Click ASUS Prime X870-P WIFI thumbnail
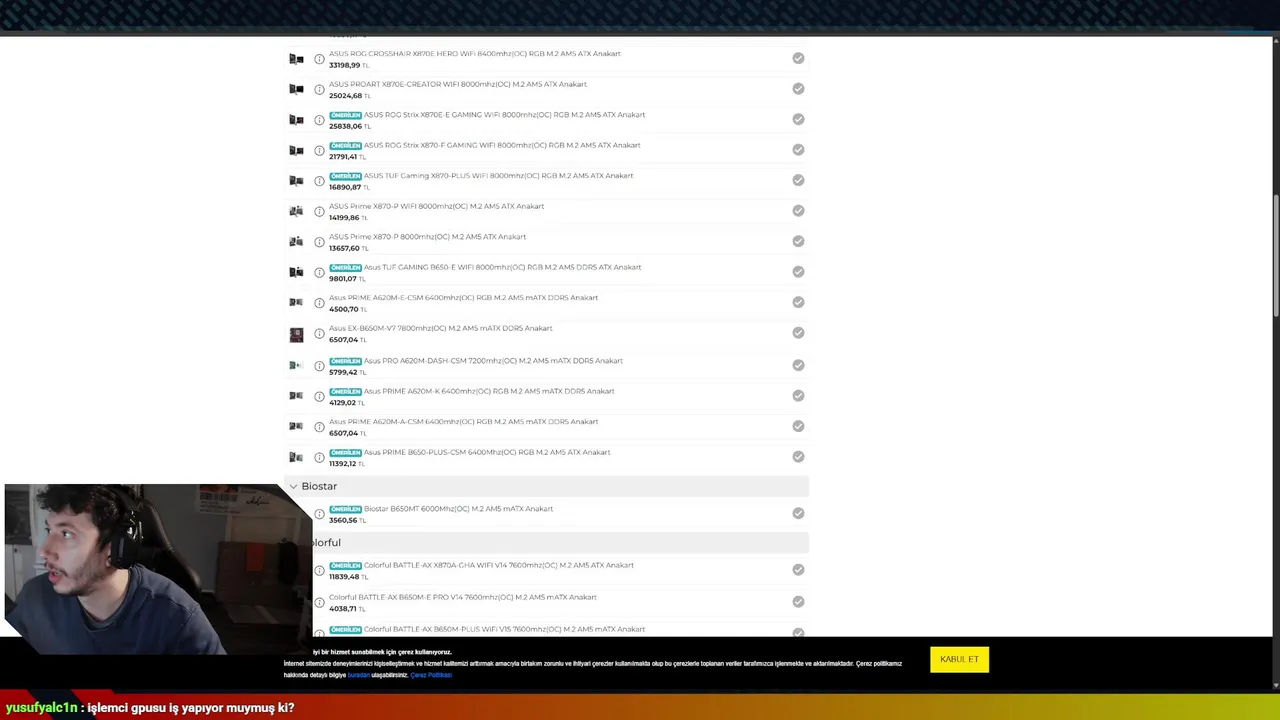Image resolution: width=1280 pixels, height=720 pixels. [x=296, y=211]
